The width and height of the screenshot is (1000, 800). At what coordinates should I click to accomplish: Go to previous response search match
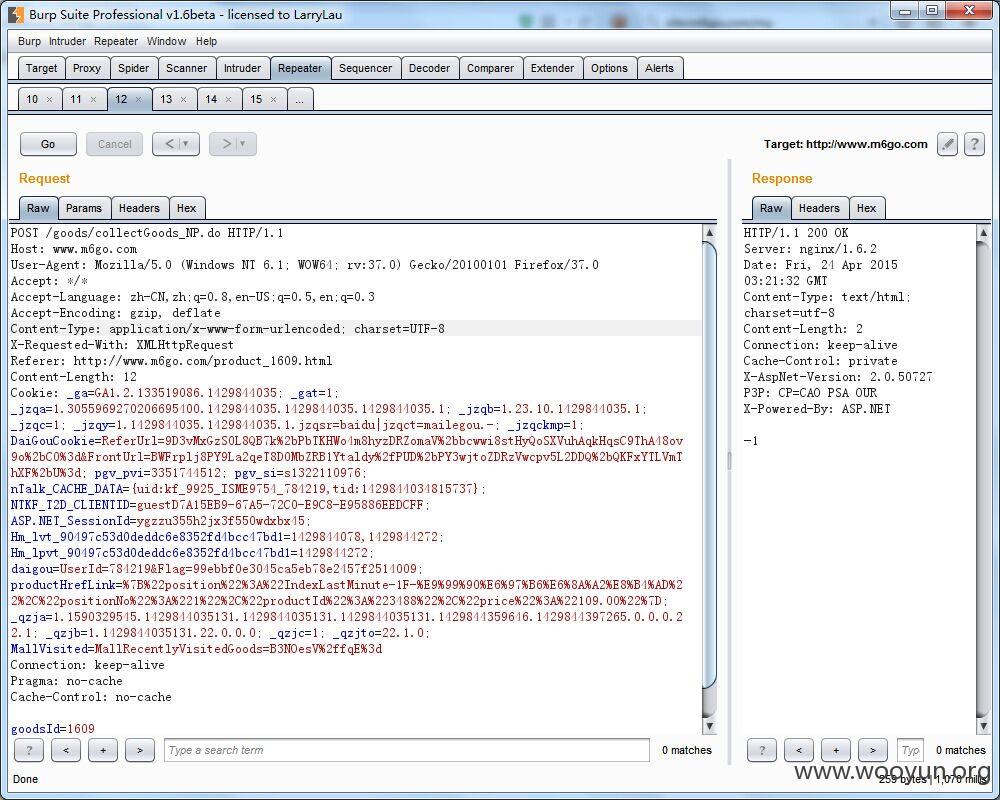click(798, 750)
